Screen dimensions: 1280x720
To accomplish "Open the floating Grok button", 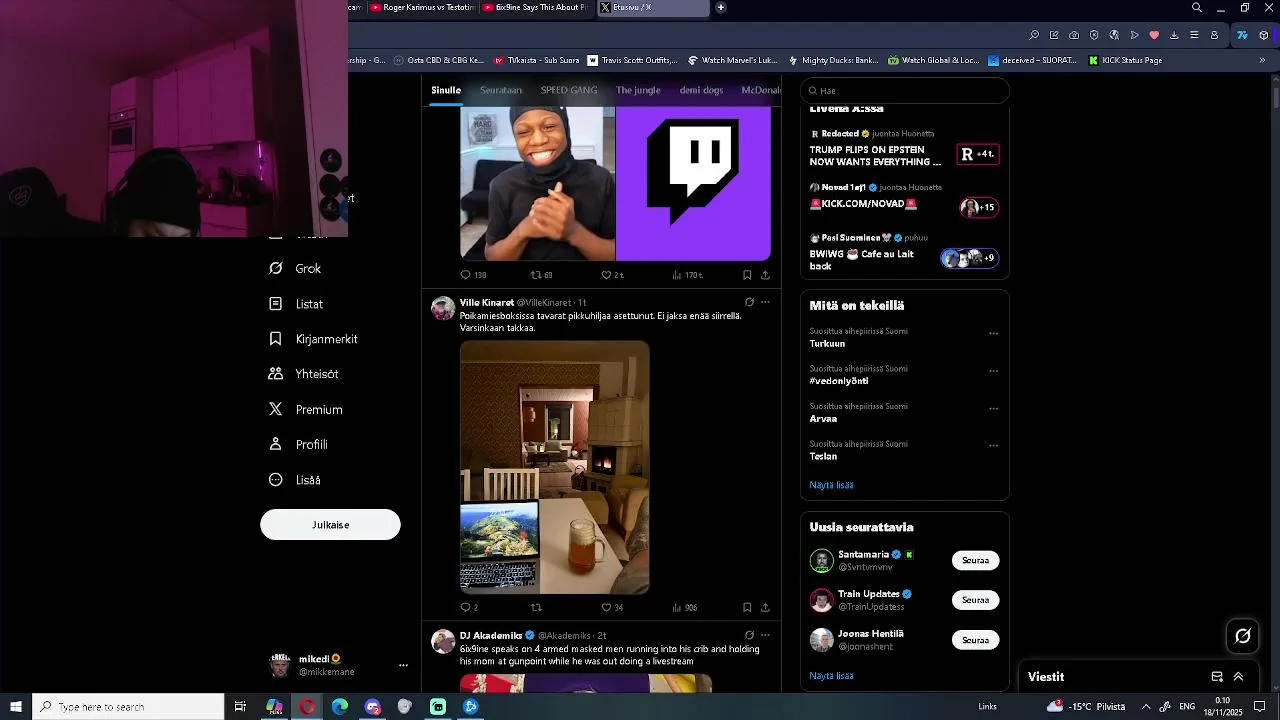I will pyautogui.click(x=1243, y=636).
